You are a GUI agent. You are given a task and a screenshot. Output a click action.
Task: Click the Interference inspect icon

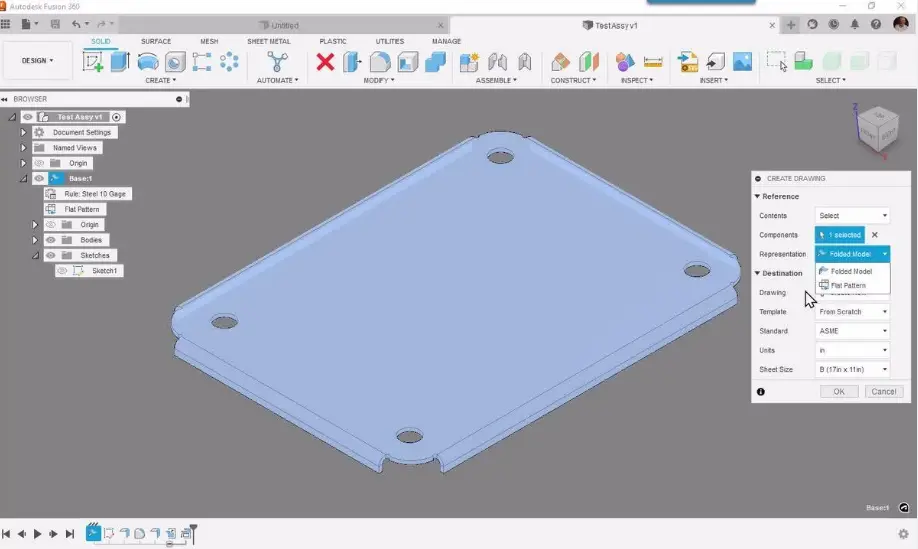click(x=625, y=61)
